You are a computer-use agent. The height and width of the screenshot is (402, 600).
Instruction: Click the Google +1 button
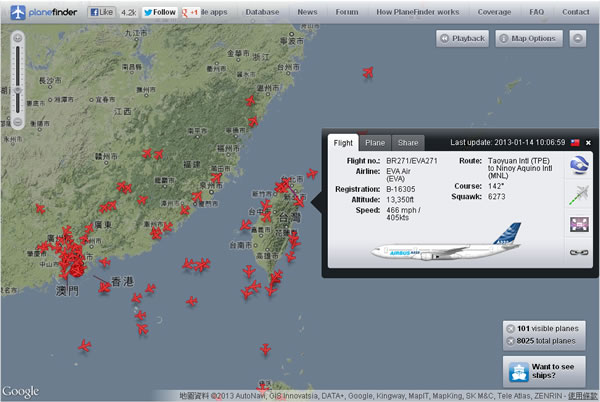coord(190,12)
